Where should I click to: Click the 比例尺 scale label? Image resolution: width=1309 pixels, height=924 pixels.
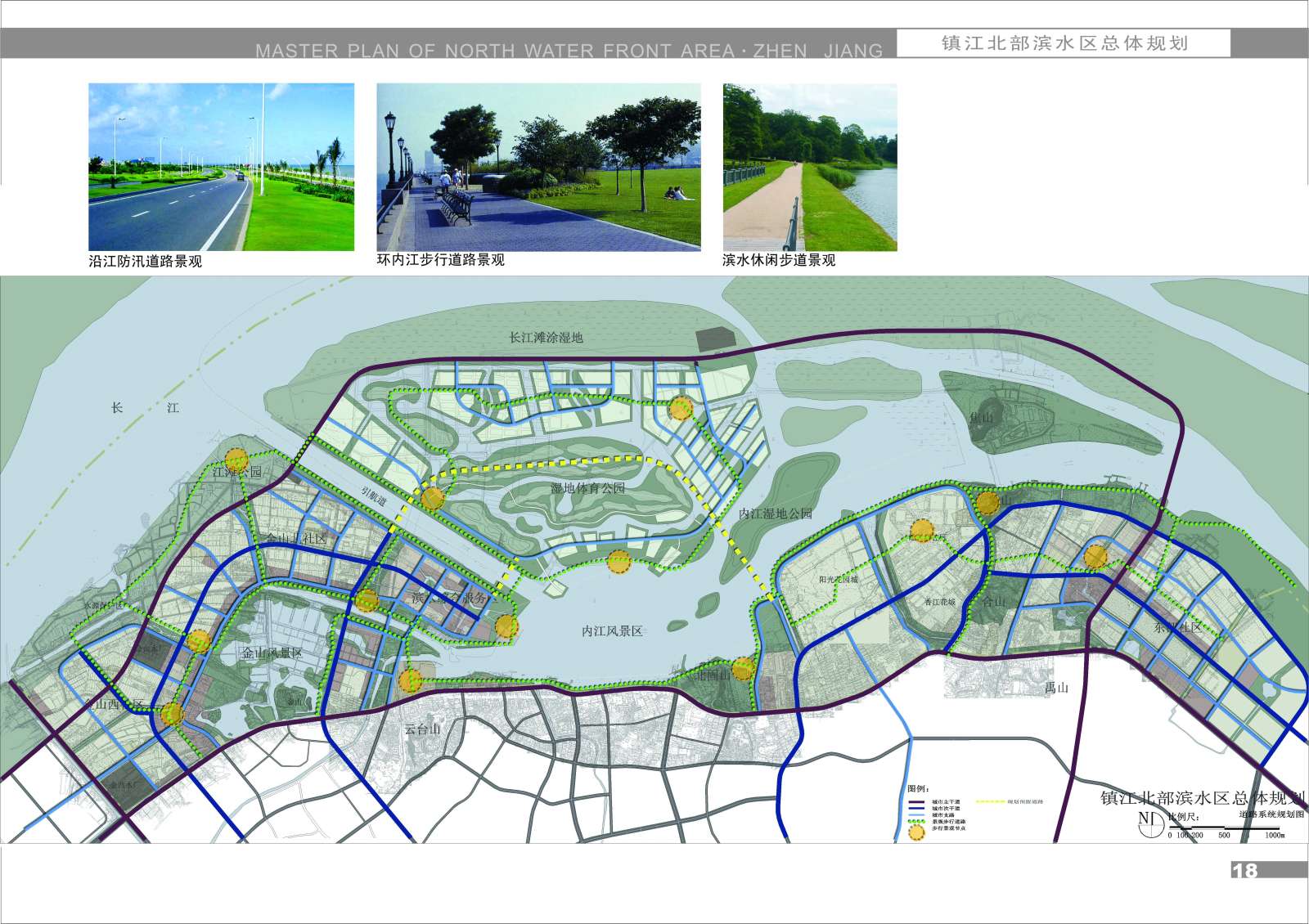point(1184,817)
